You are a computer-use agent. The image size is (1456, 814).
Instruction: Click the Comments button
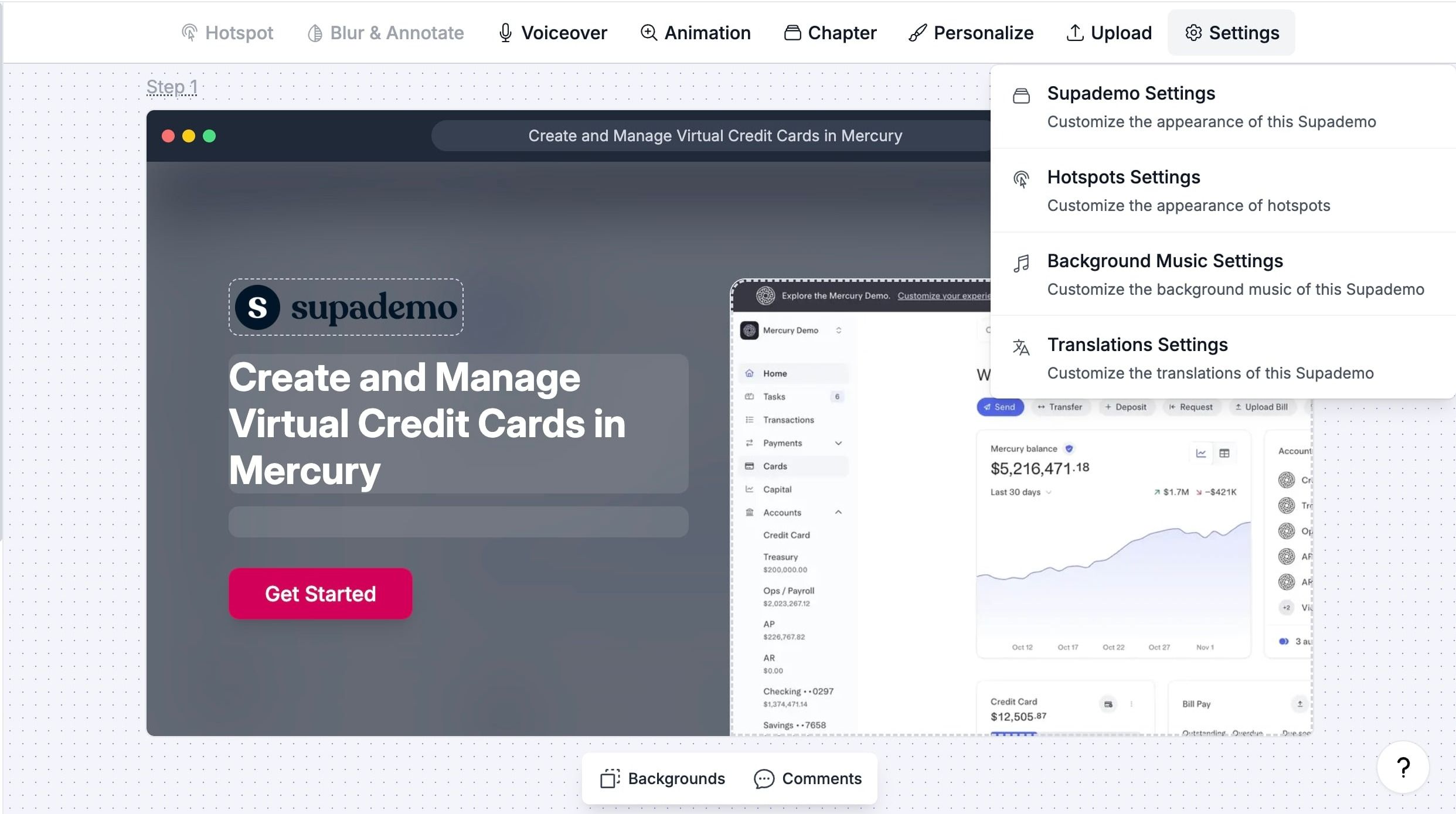808,778
